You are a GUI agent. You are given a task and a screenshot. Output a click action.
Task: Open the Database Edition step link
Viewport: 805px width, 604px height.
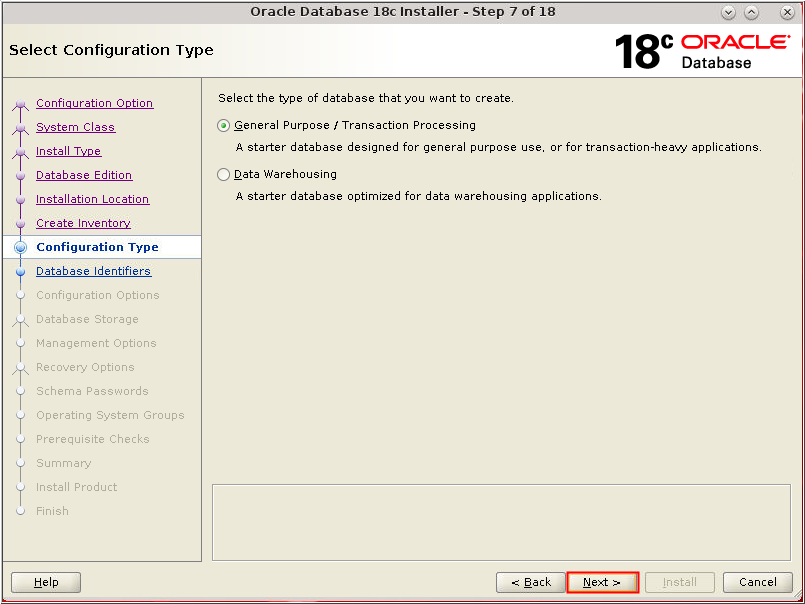click(x=84, y=175)
